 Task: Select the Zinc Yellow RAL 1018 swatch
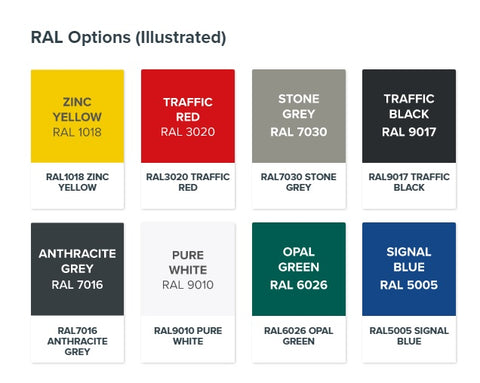pos(77,116)
